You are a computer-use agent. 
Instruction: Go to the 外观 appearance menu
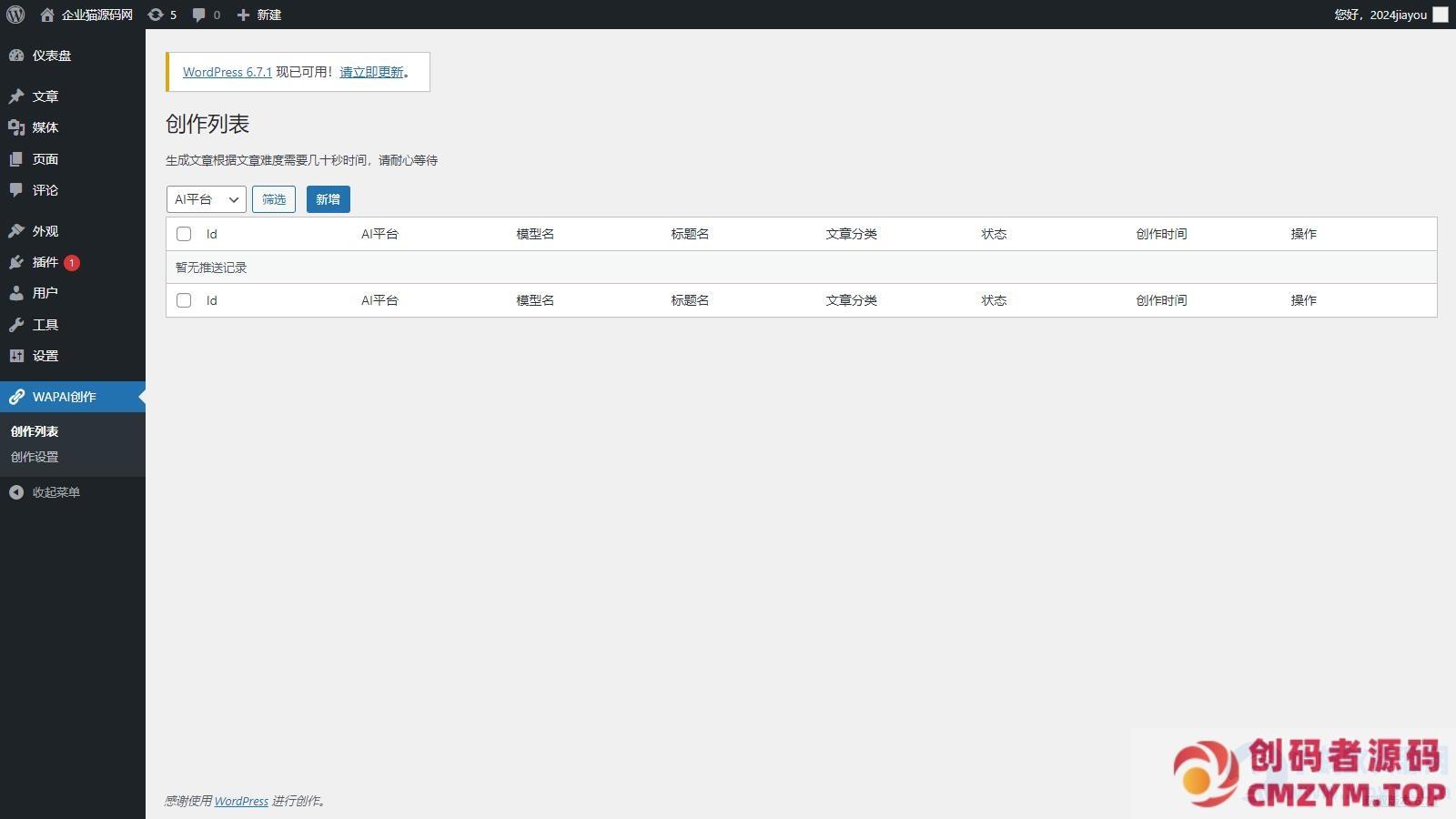45,231
